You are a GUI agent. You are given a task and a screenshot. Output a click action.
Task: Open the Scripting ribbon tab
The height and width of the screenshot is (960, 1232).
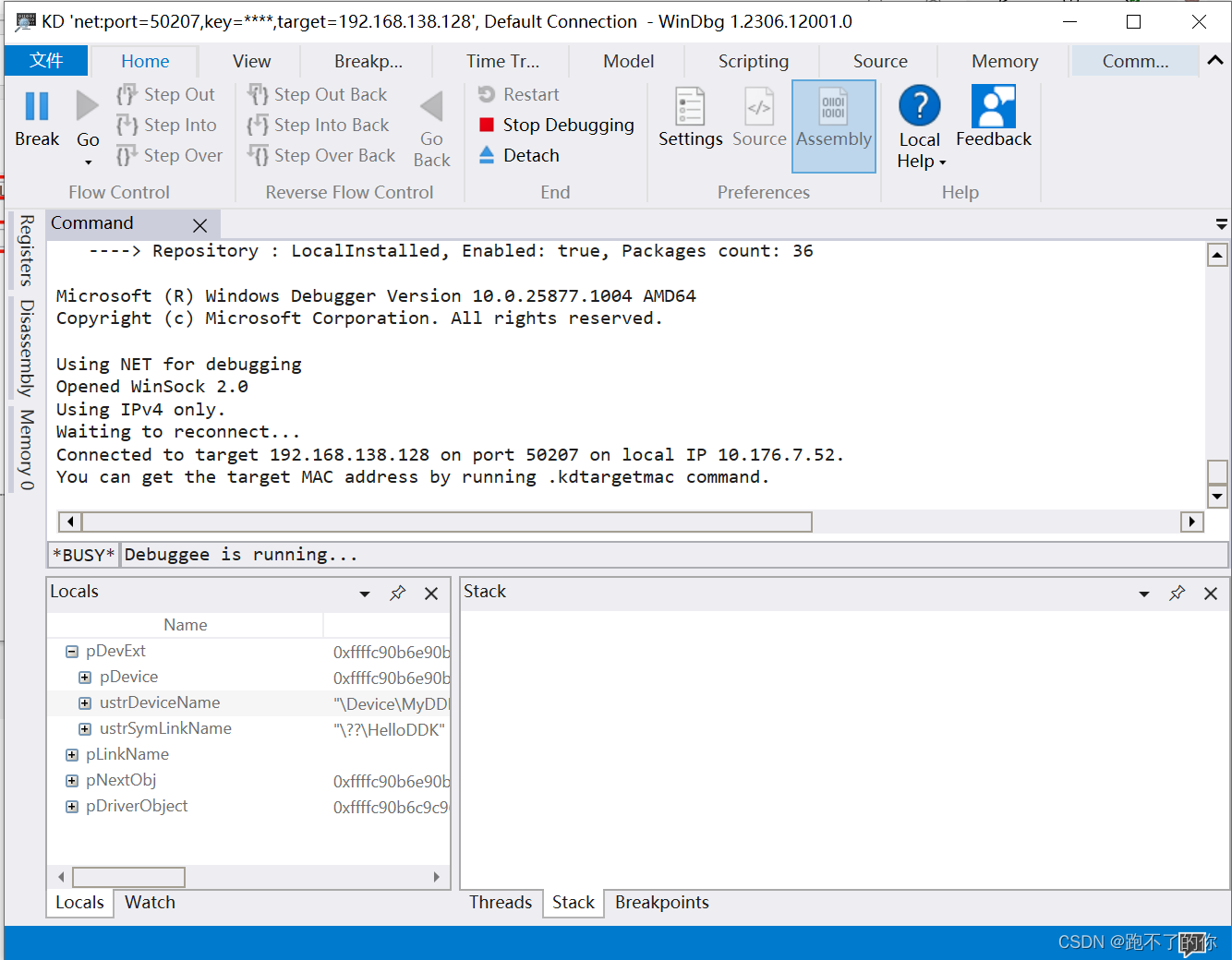pos(754,61)
